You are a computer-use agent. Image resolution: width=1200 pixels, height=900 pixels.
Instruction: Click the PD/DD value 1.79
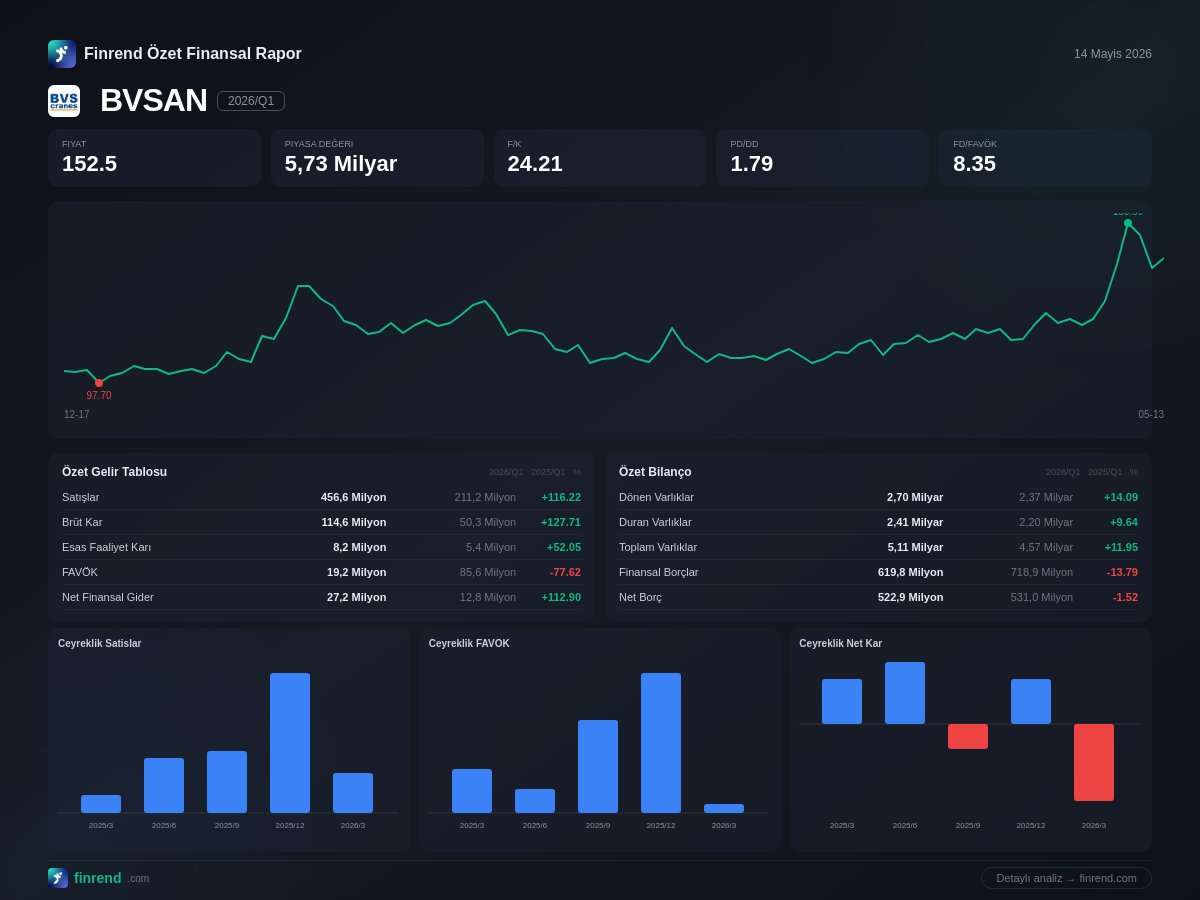pyautogui.click(x=752, y=164)
